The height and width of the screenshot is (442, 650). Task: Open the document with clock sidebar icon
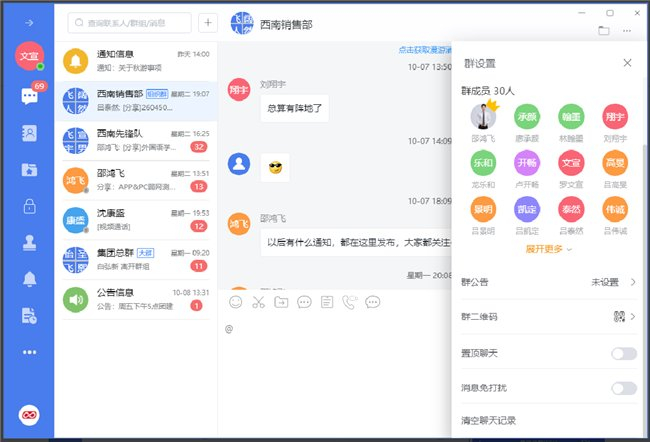(x=29, y=316)
